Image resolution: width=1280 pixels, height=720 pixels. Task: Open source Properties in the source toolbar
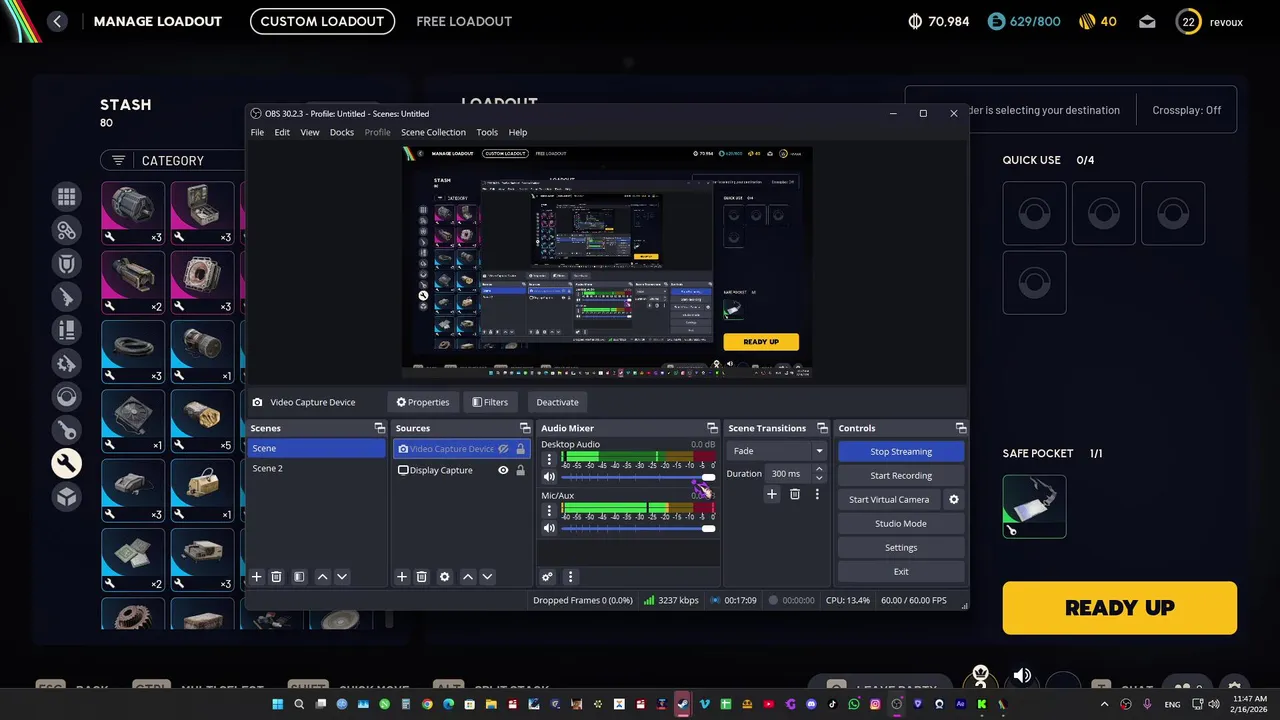(423, 402)
